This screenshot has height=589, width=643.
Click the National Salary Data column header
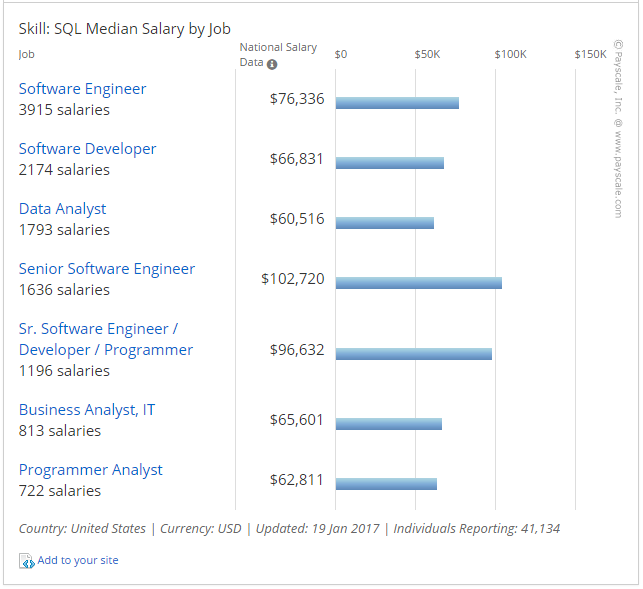278,55
